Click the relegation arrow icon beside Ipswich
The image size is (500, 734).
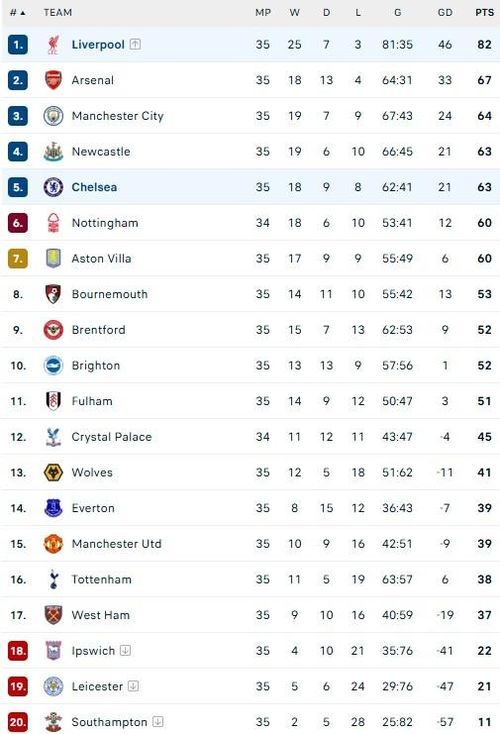tap(125, 651)
